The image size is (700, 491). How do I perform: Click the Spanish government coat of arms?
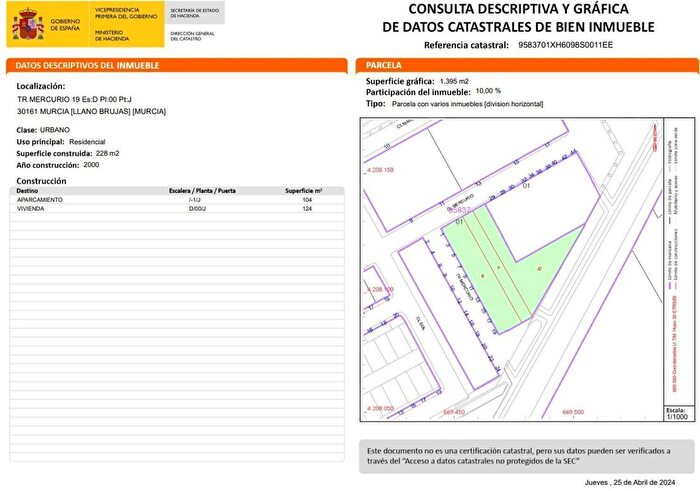[x=28, y=24]
